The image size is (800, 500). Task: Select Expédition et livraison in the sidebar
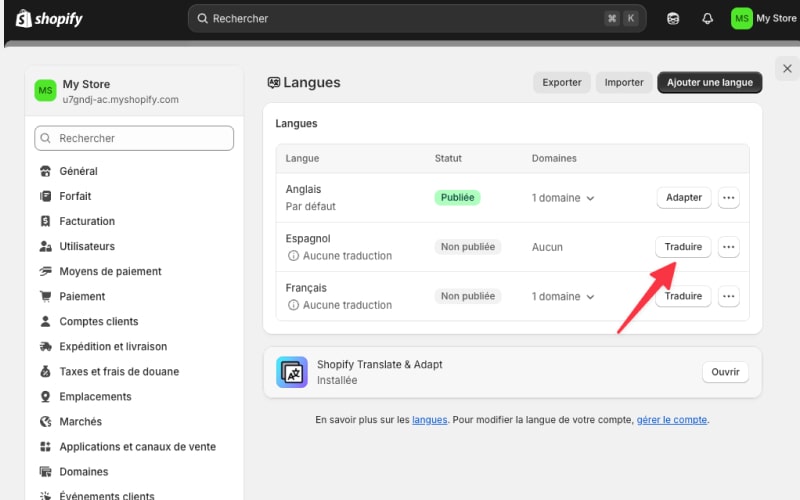(x=112, y=346)
